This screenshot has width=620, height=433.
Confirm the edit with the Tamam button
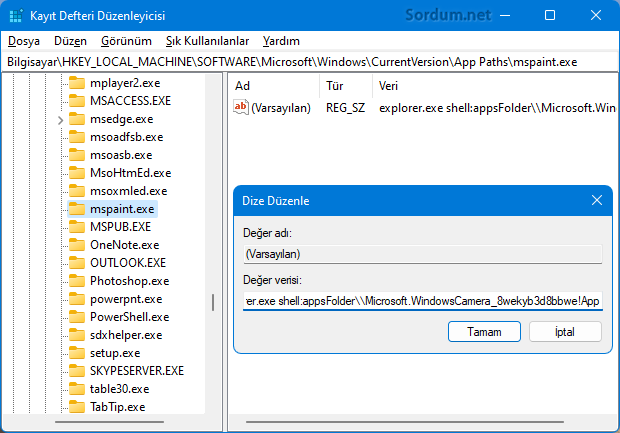click(x=484, y=331)
